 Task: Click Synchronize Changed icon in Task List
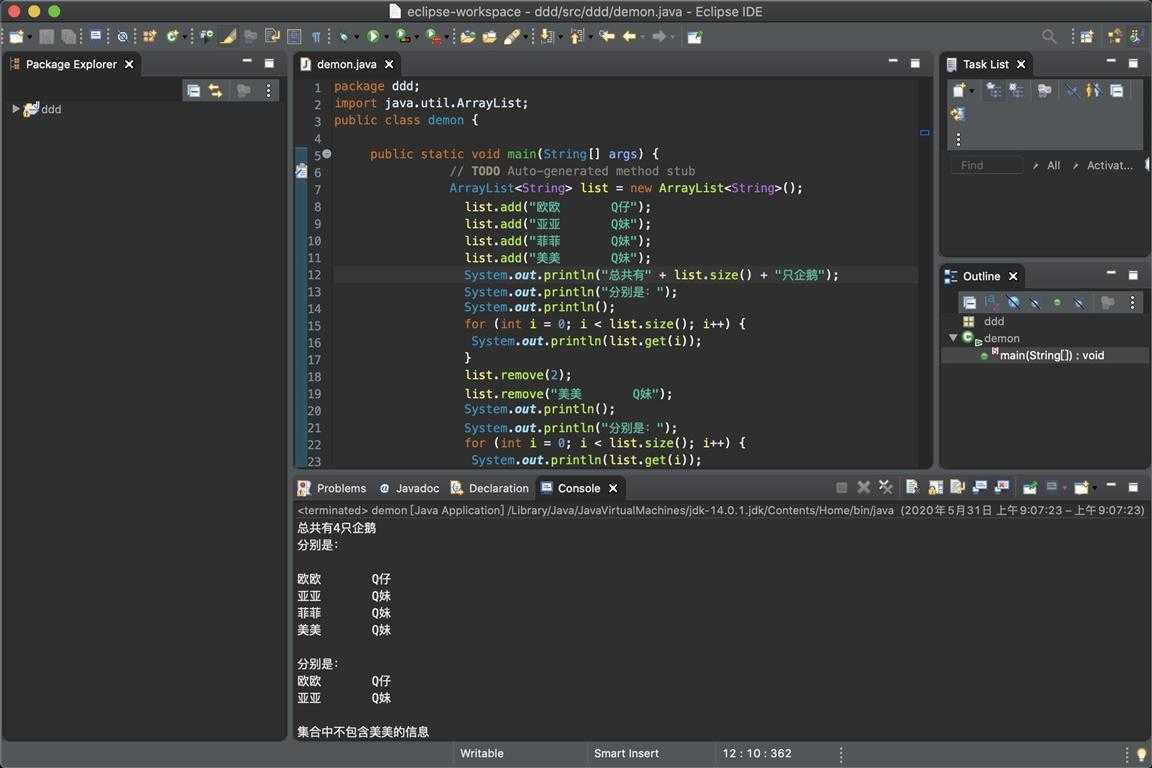(957, 114)
